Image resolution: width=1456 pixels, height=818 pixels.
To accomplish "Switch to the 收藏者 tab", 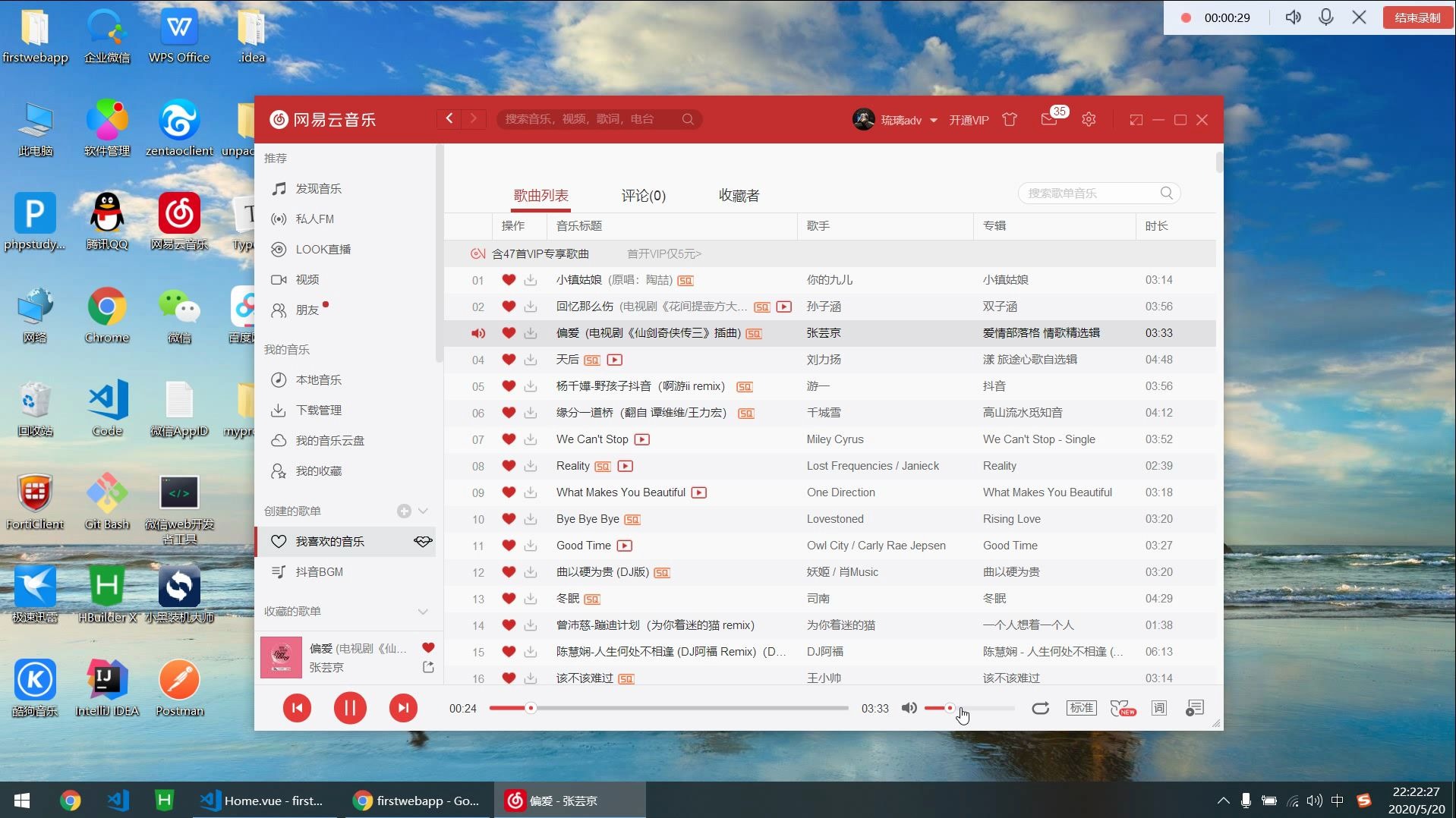I will [x=739, y=195].
